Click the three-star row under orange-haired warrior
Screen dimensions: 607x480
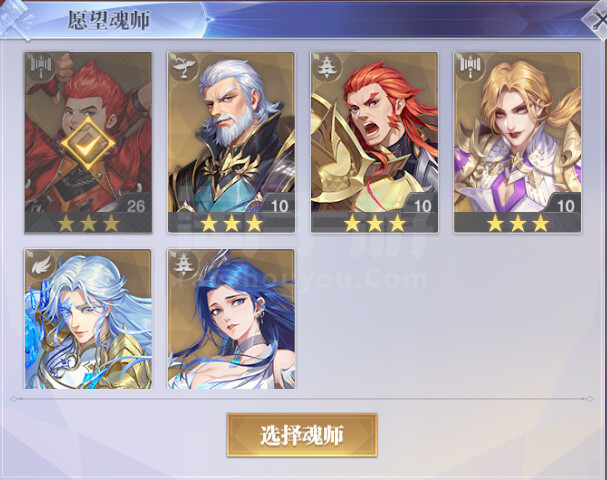[x=374, y=223]
